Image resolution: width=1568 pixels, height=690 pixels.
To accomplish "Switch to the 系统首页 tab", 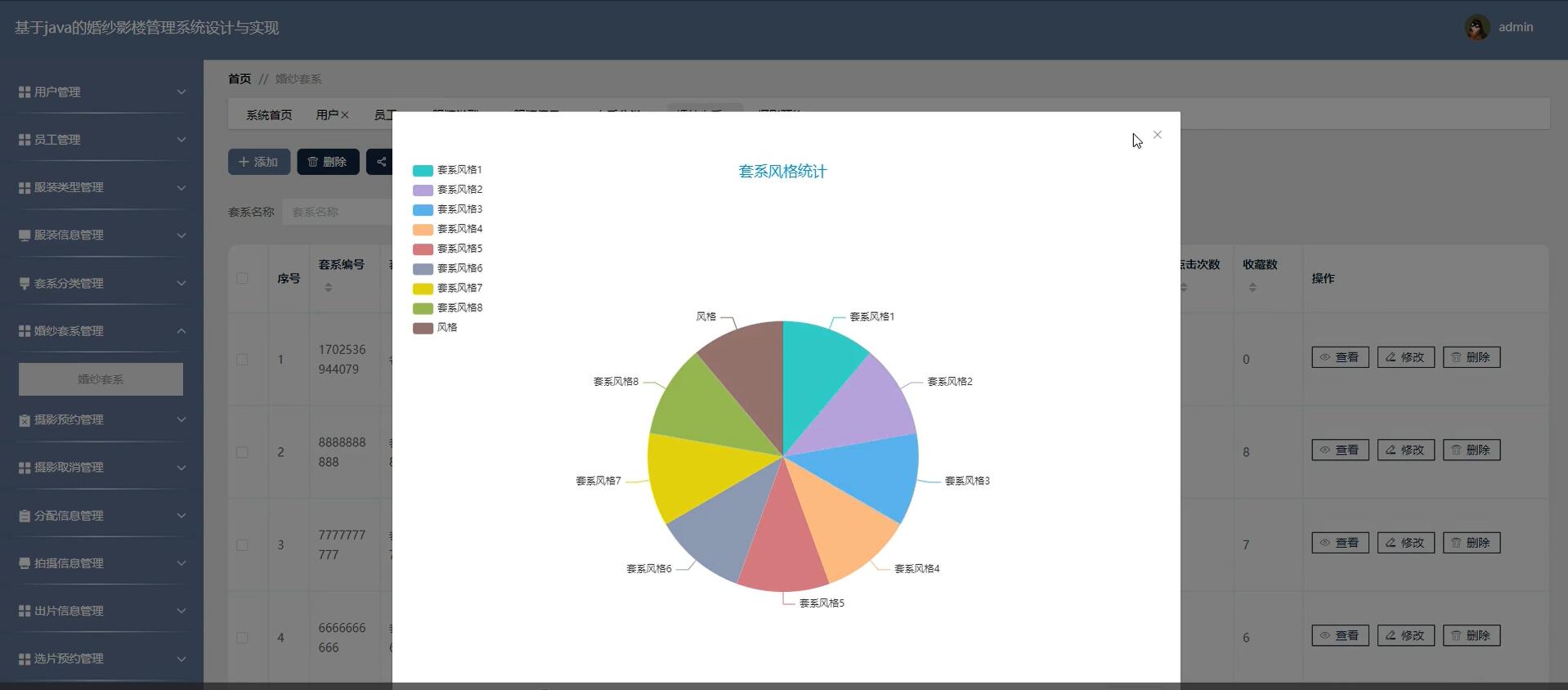I will click(x=269, y=115).
